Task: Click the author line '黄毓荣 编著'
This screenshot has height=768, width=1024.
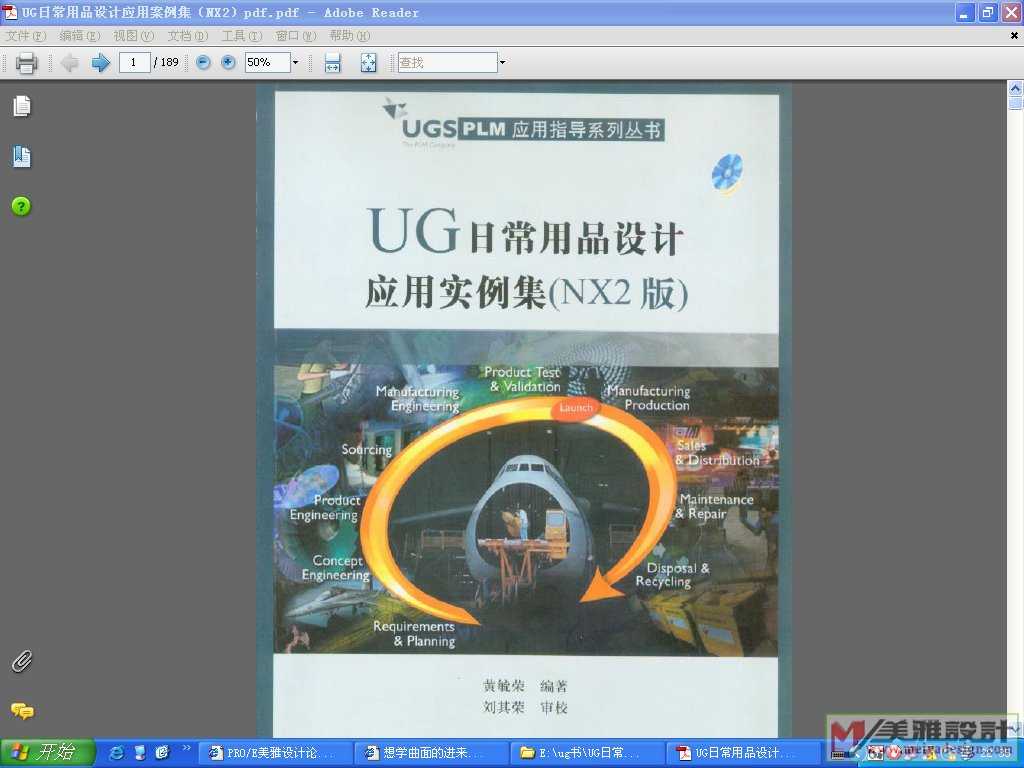Action: 526,686
